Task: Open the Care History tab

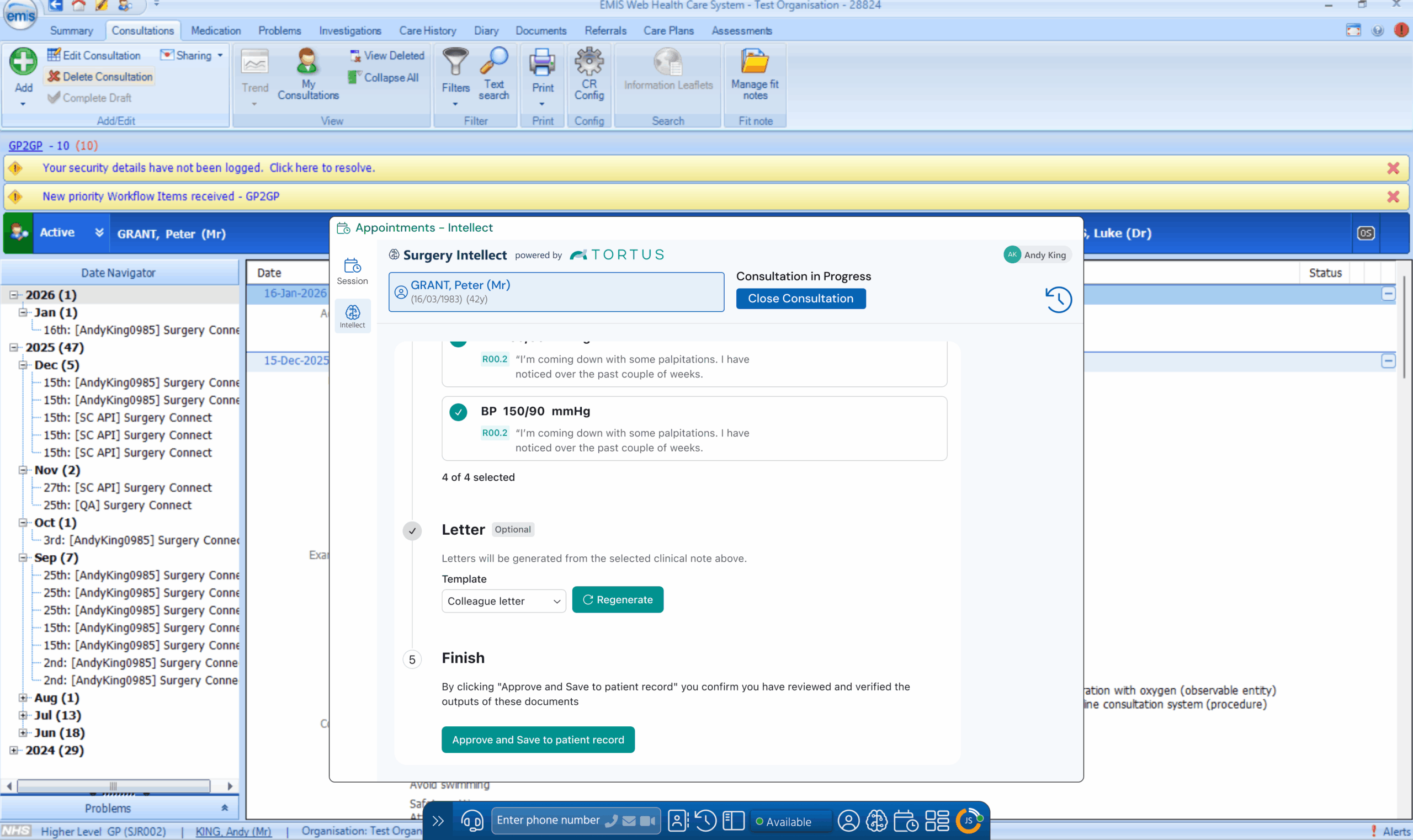Action: (x=427, y=30)
